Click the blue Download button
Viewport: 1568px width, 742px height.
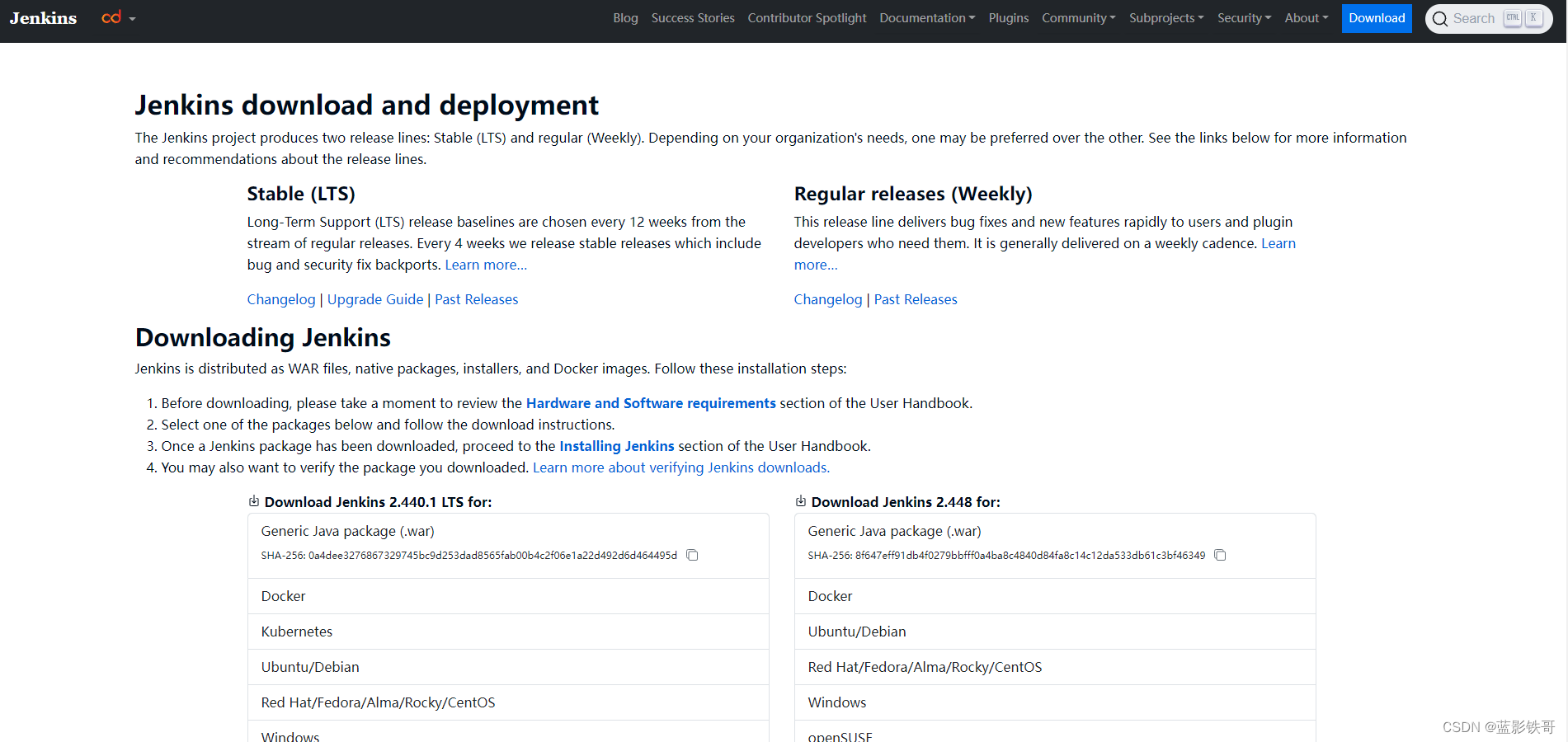pyautogui.click(x=1377, y=18)
